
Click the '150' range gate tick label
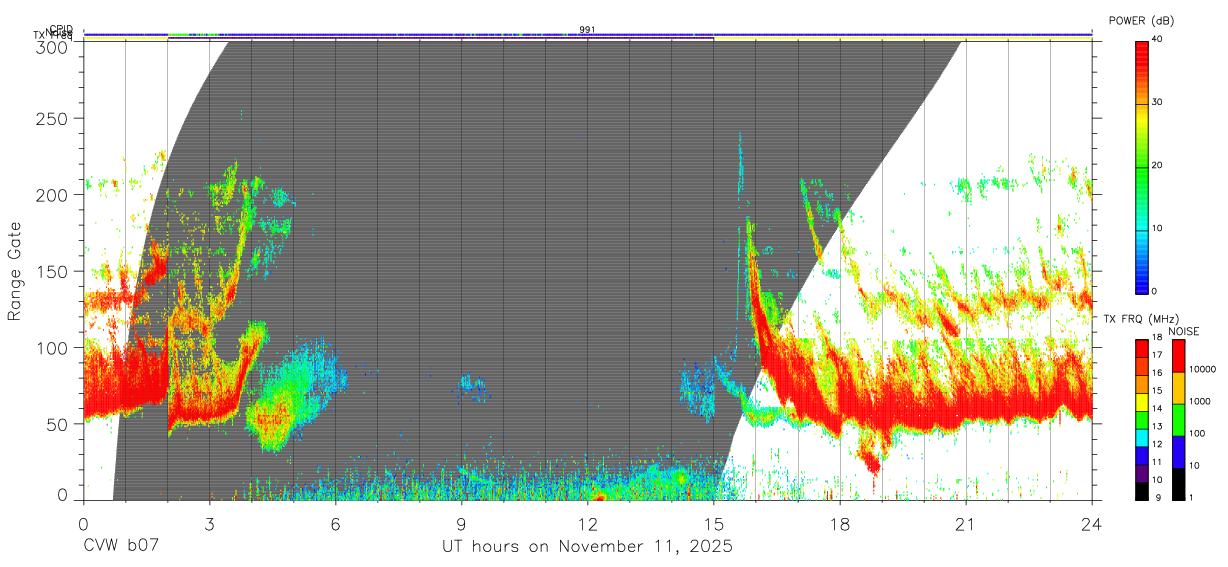(54, 271)
